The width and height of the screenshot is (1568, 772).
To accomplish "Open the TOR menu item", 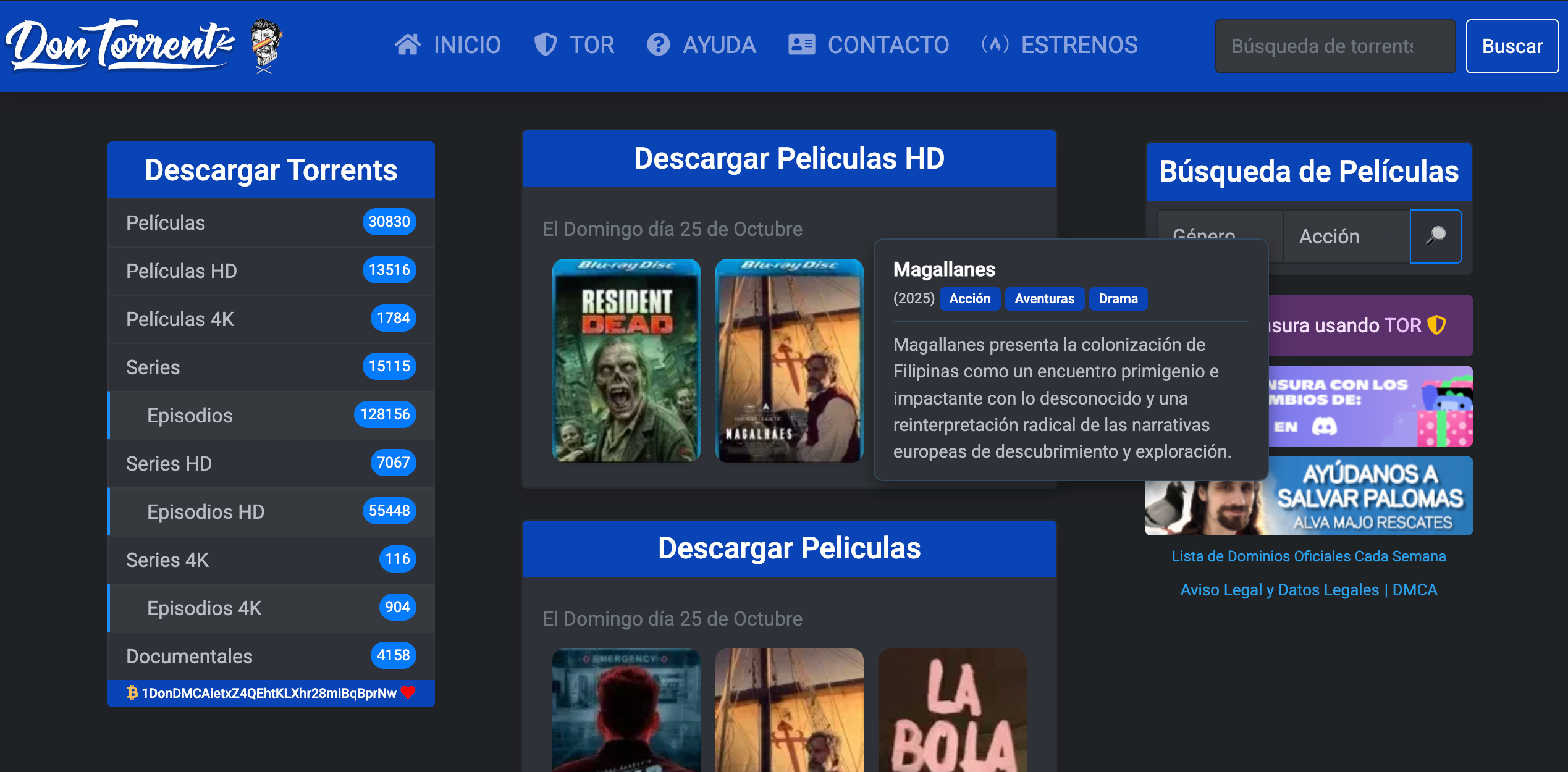I will 574,45.
